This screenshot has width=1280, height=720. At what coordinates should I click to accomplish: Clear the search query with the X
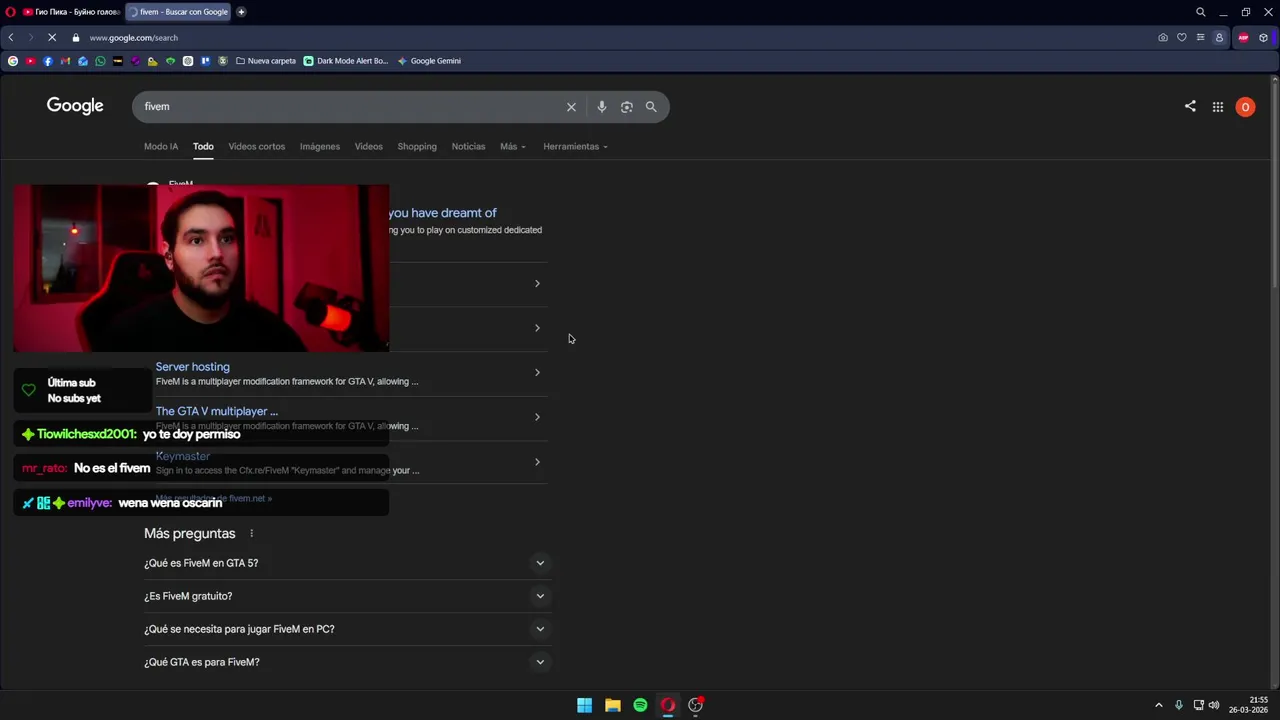click(x=571, y=107)
